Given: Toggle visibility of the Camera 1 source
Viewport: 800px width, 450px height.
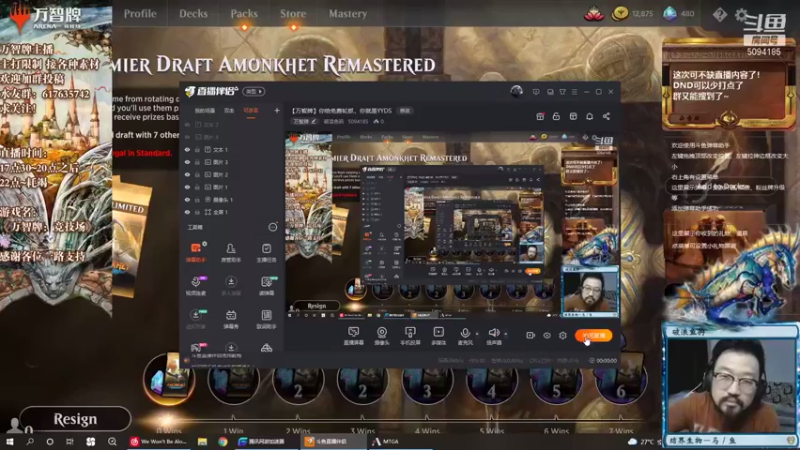Looking at the screenshot, I should (187, 199).
